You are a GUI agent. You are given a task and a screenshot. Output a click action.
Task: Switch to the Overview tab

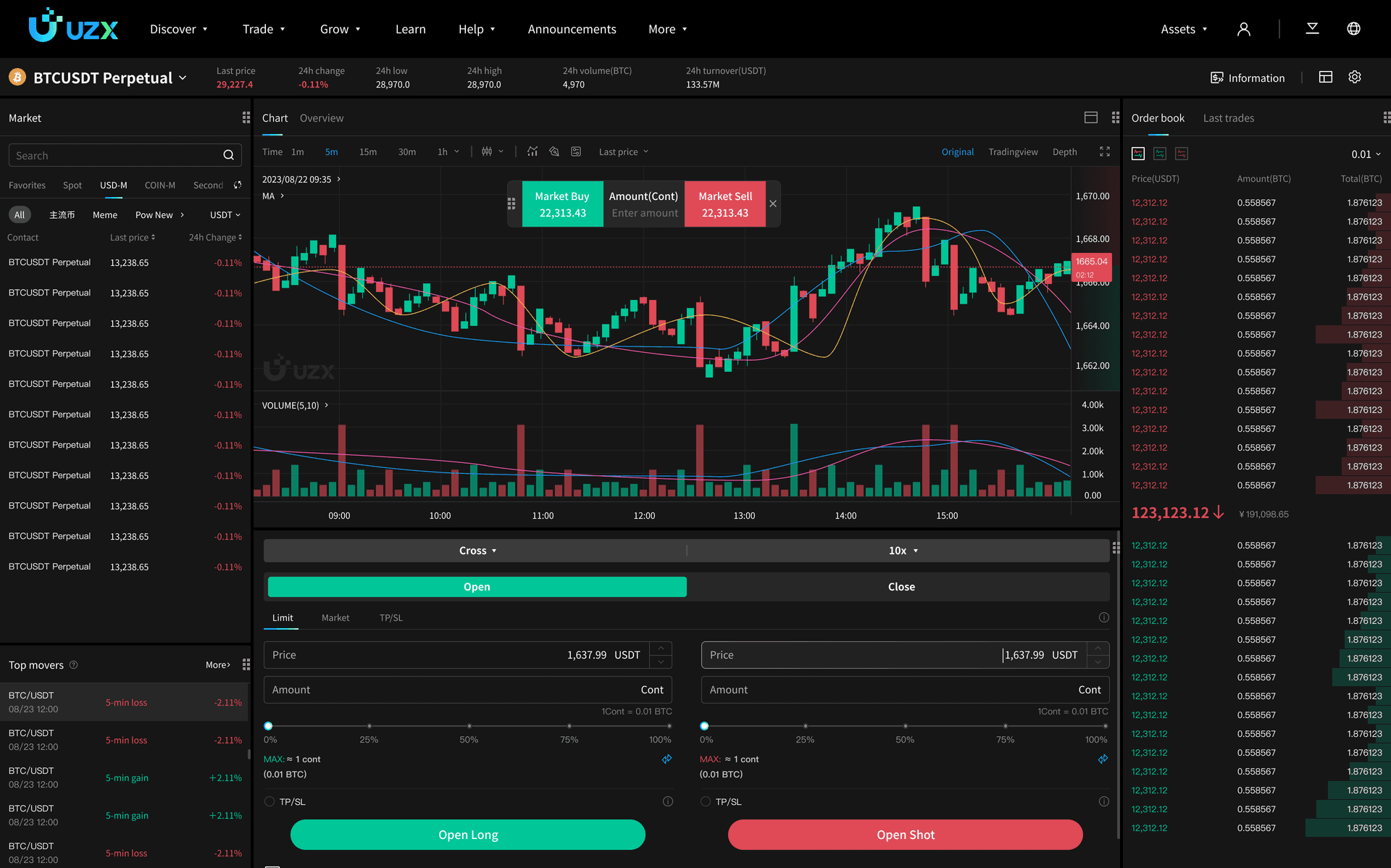tap(322, 117)
